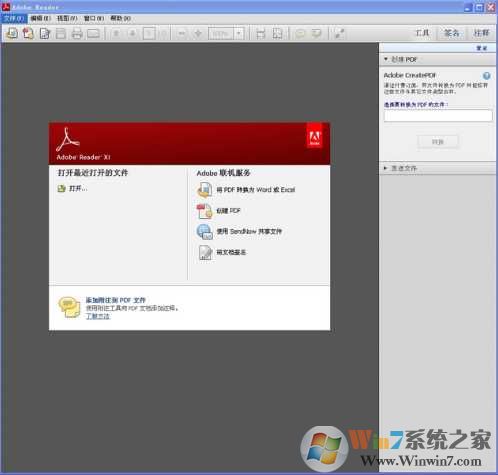Click the Save toolbar icon
Viewport: 498px width, 475px height.
point(61,33)
